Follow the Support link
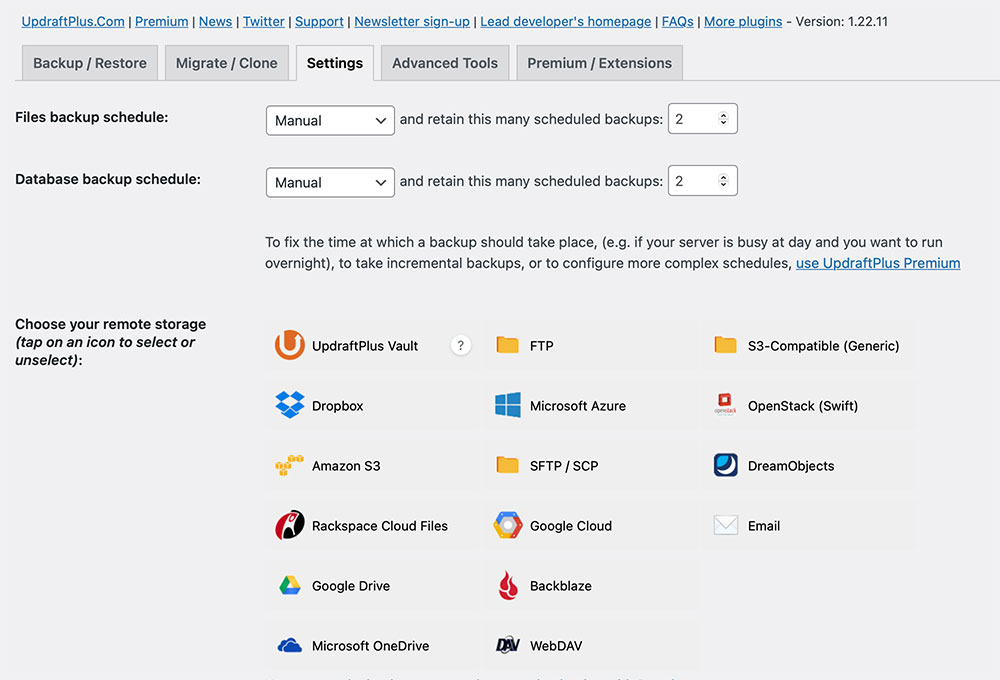Screen dimensions: 1000x680 [x=320, y=21]
